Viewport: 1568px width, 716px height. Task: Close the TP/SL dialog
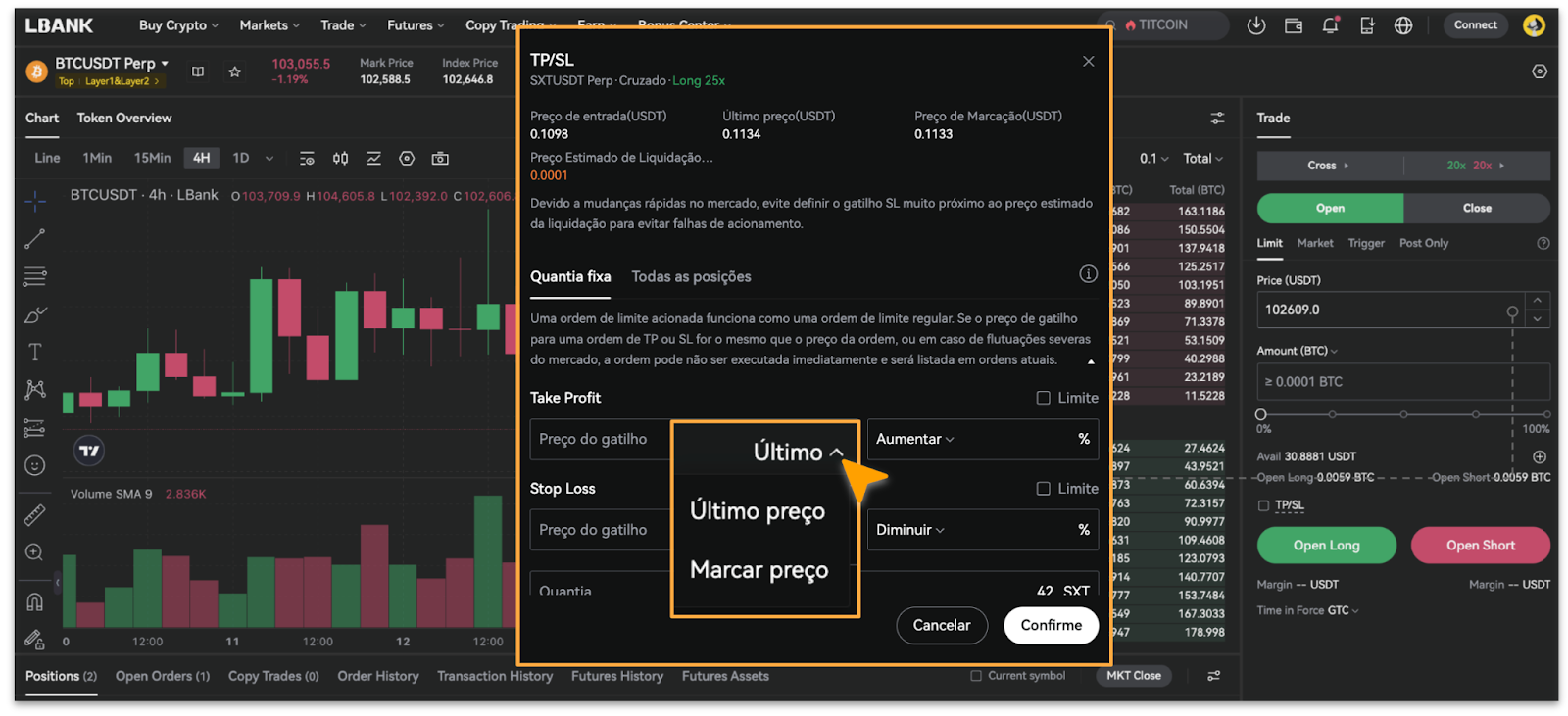(x=1088, y=61)
